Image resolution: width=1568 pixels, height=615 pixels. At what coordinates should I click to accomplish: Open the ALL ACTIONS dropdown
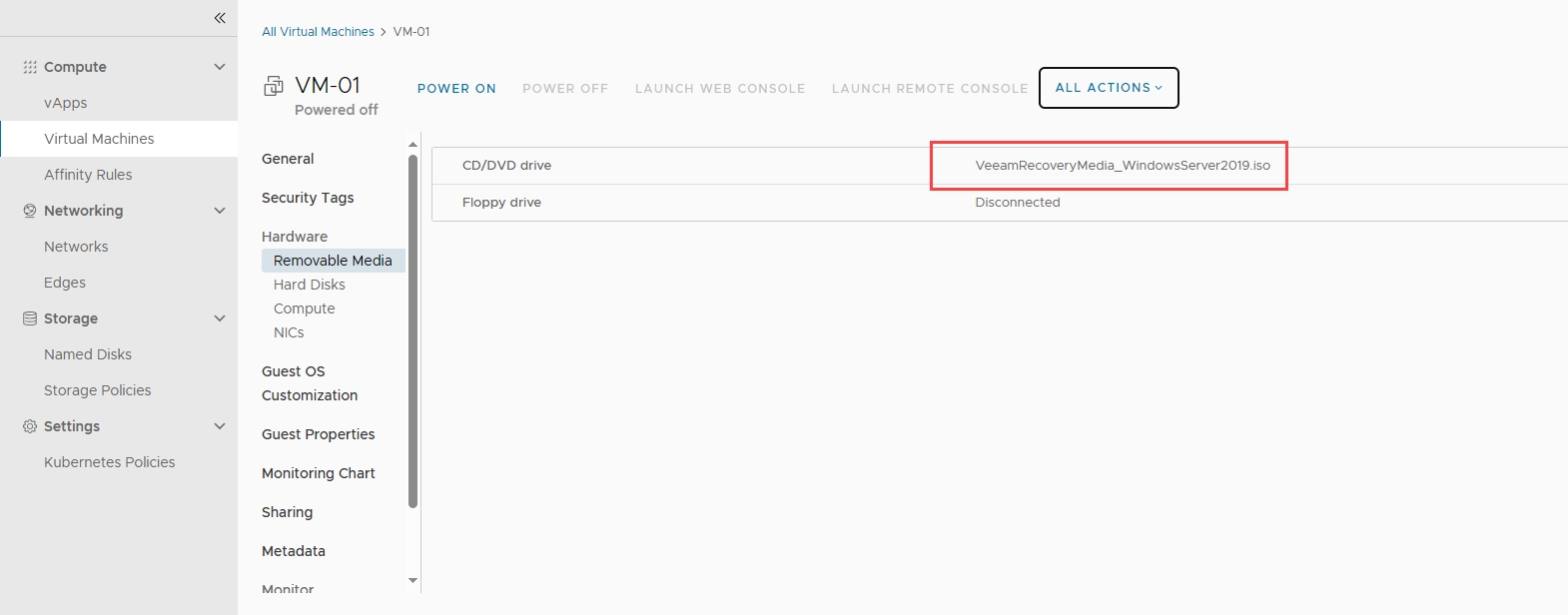[x=1109, y=88]
